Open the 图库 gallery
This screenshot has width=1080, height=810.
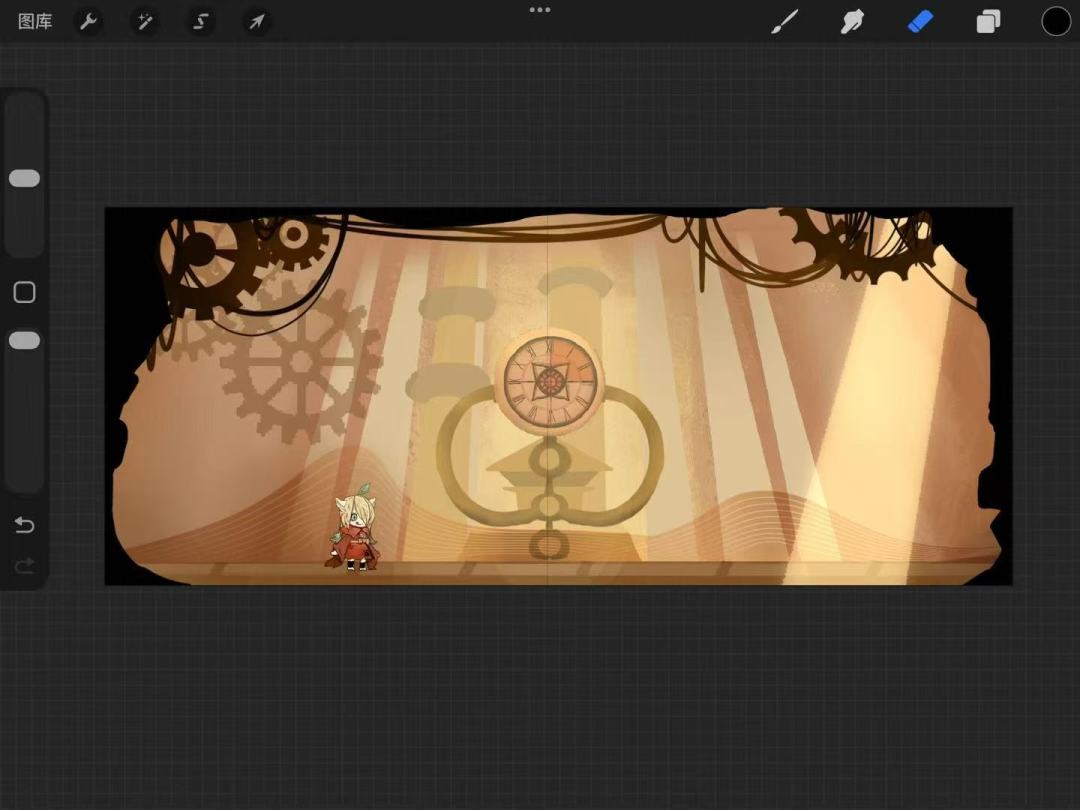(x=35, y=21)
